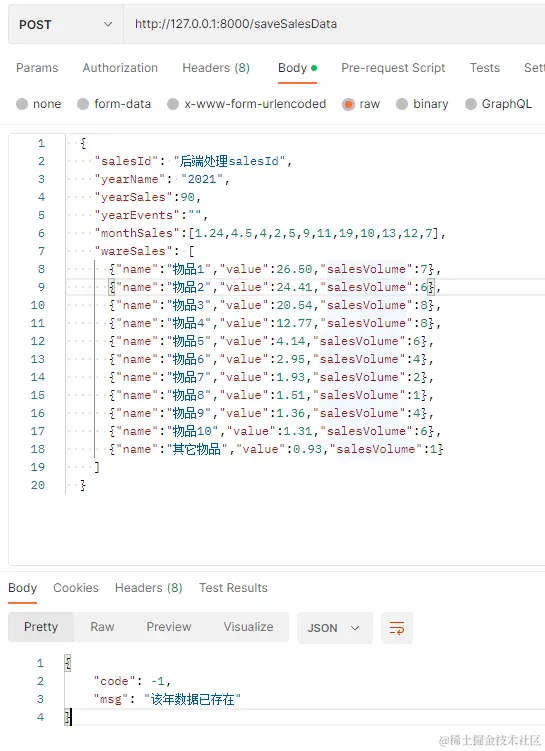Click the response message 该年数据已存在
The image size is (545, 751).
click(193, 699)
